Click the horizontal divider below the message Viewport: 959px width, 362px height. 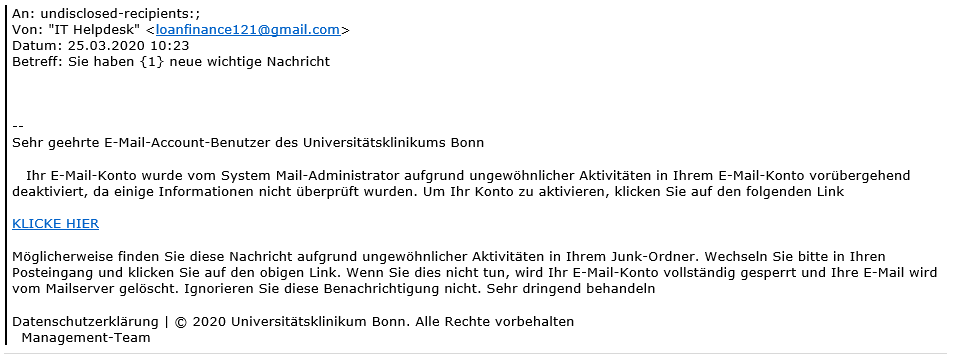(x=475, y=353)
